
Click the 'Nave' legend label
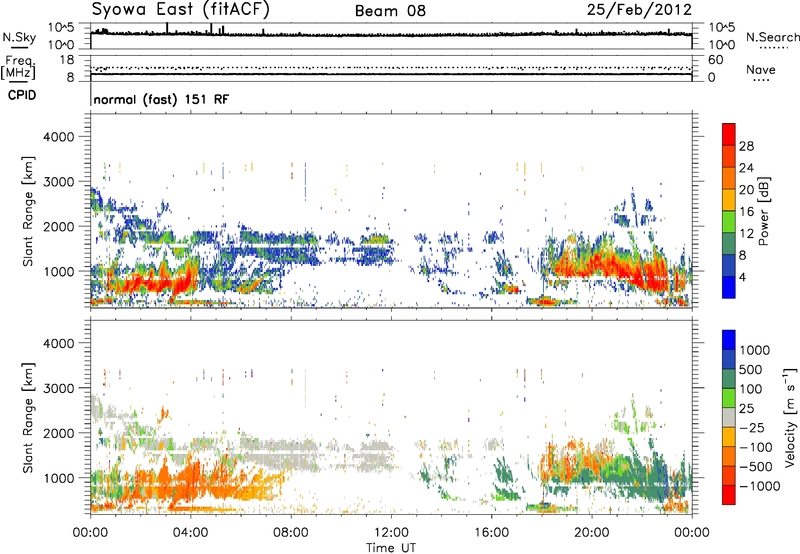[x=761, y=69]
